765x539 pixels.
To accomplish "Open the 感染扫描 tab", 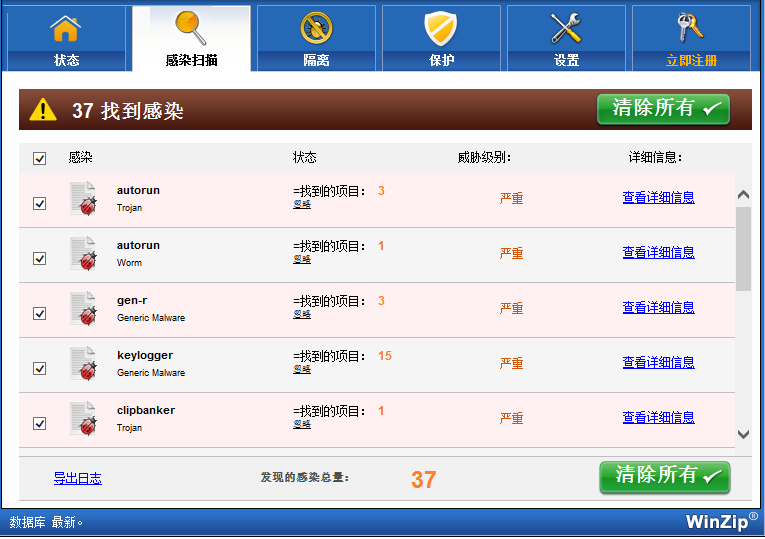I will tap(191, 39).
